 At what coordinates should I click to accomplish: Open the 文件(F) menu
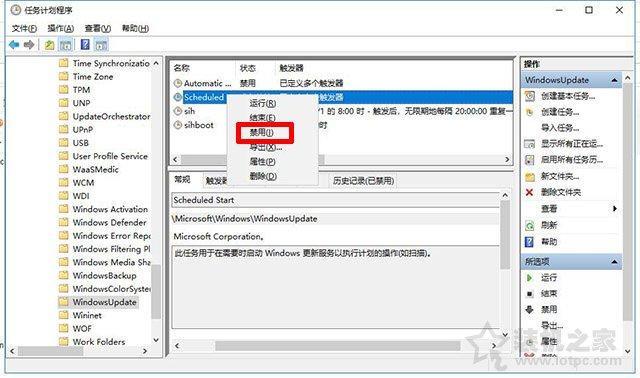[x=24, y=29]
